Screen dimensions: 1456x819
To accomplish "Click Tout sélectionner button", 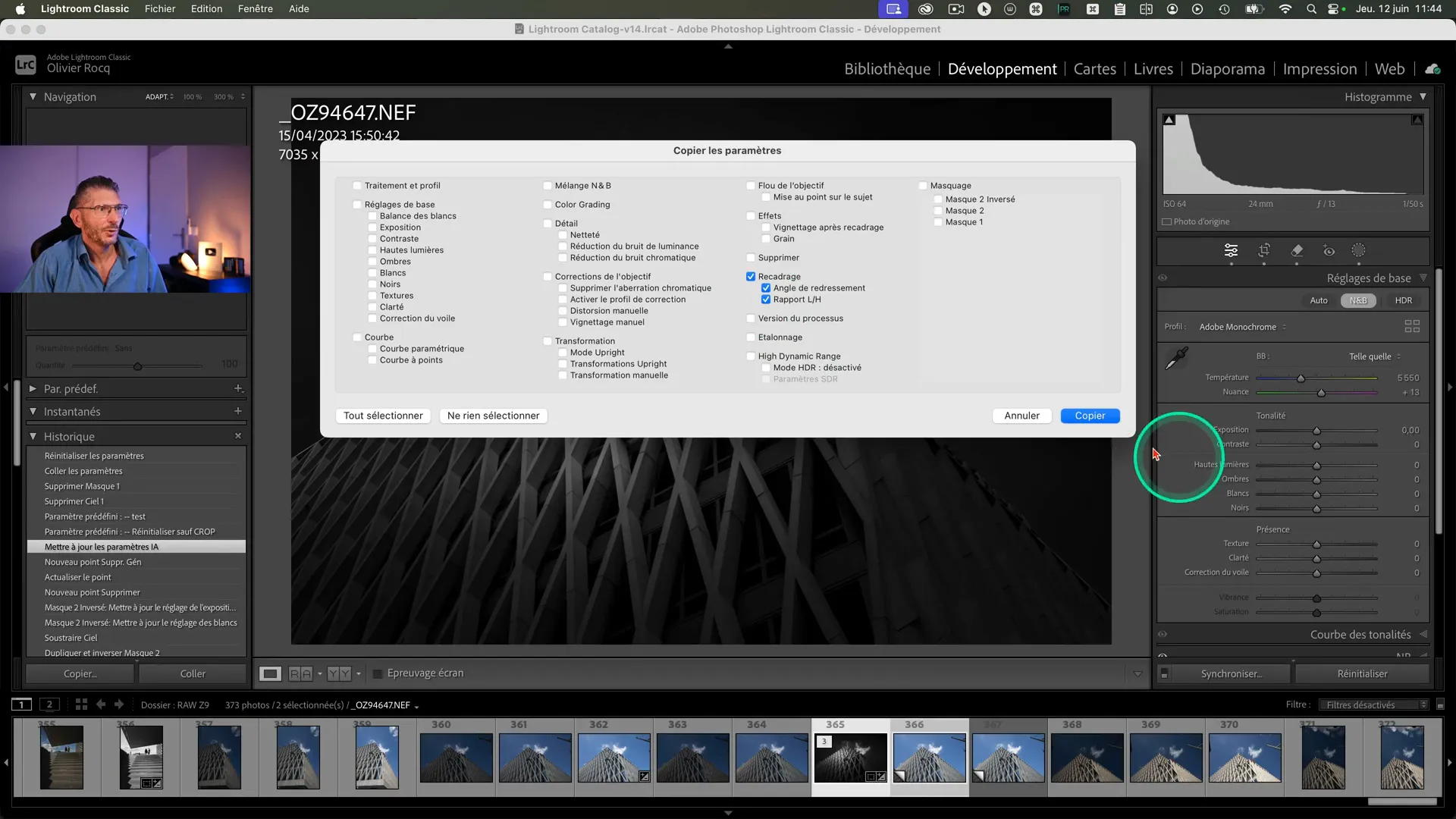I will pyautogui.click(x=383, y=416).
